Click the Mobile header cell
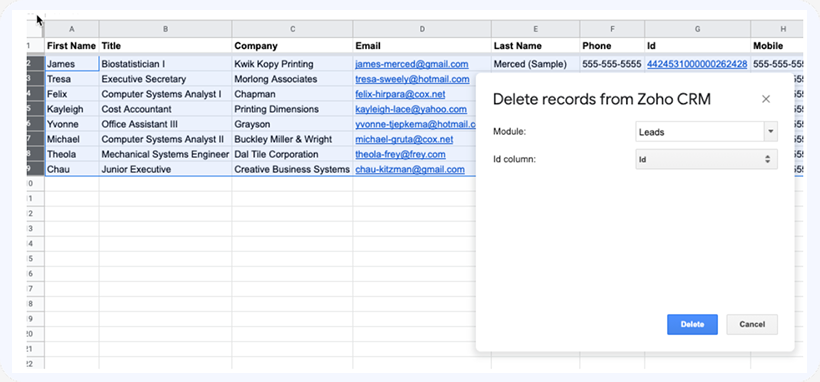This screenshot has width=820, height=382. 777,46
